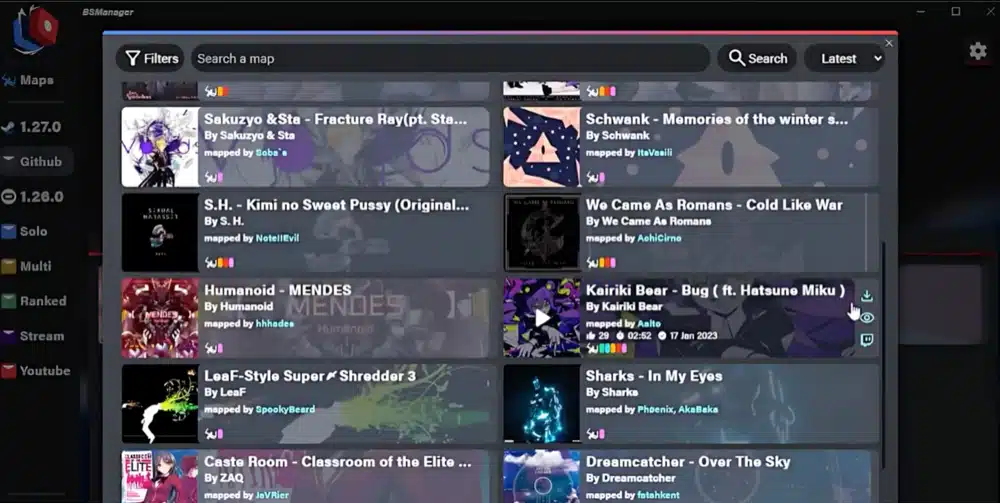Click difficulty color bars on Bug map
This screenshot has height=504, width=1000.
click(614, 348)
